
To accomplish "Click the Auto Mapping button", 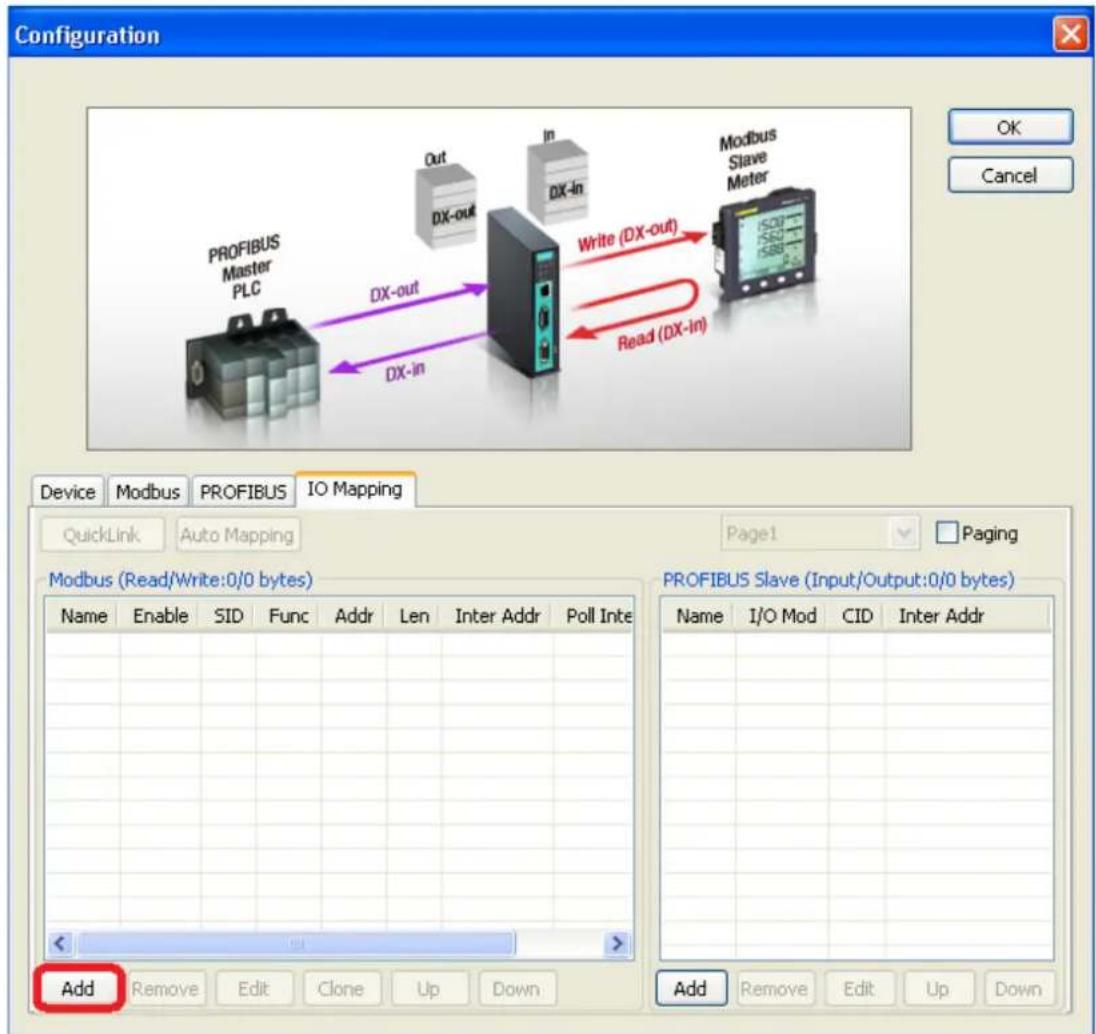I will coord(238,535).
